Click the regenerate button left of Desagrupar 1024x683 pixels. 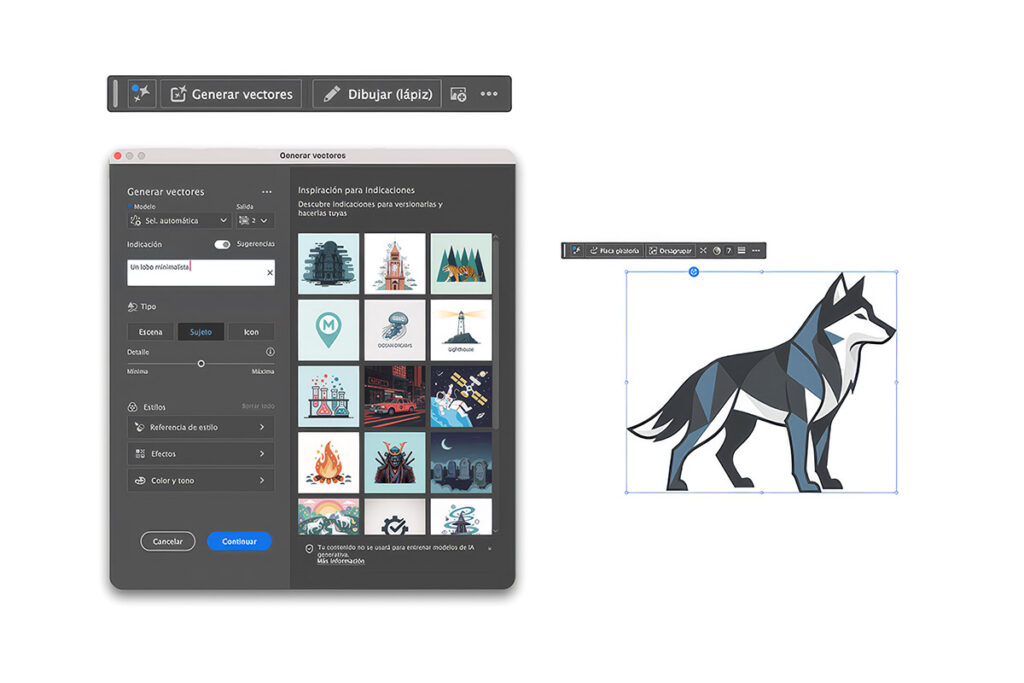pos(614,251)
